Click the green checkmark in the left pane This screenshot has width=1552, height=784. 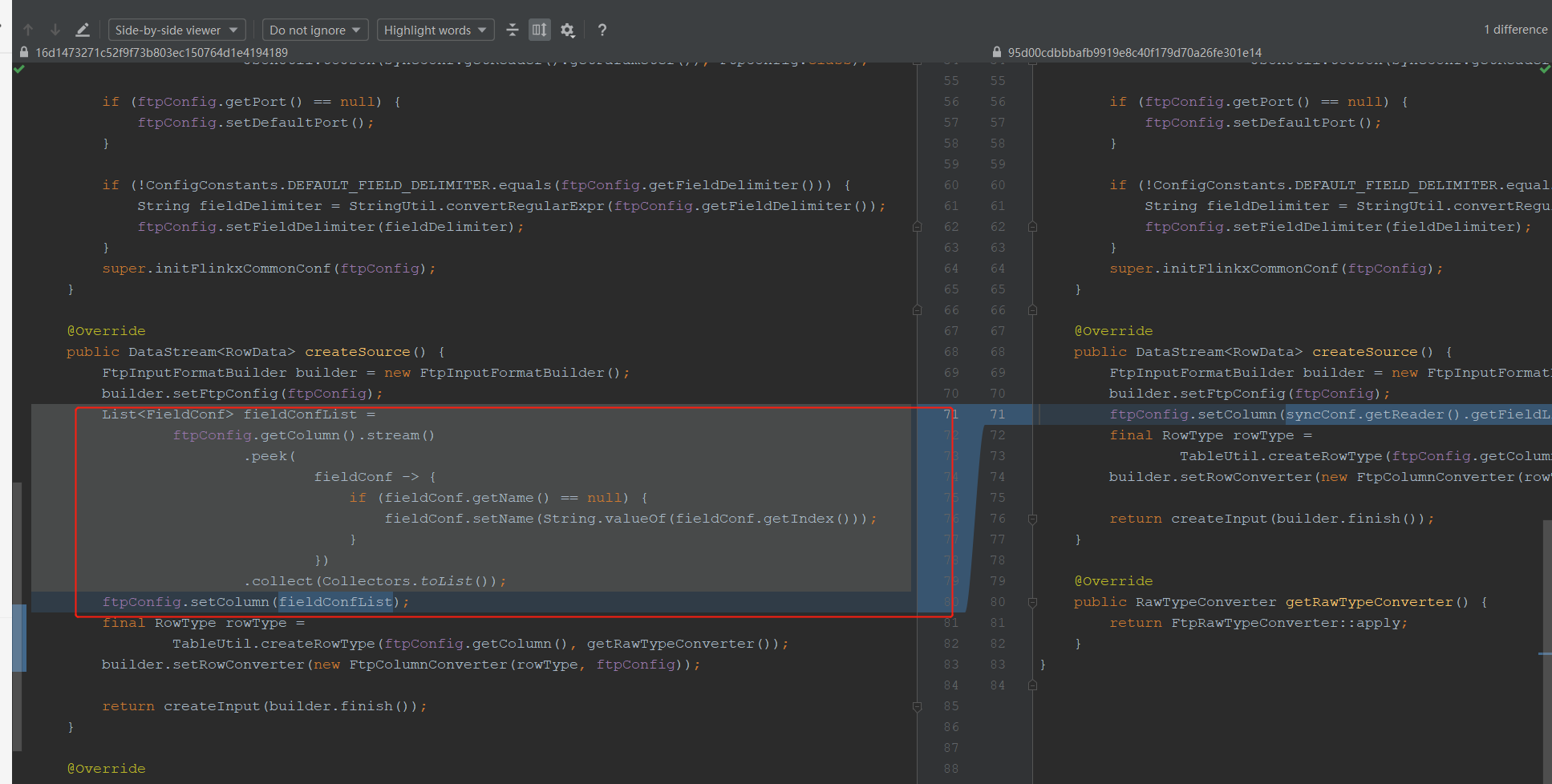(x=19, y=70)
